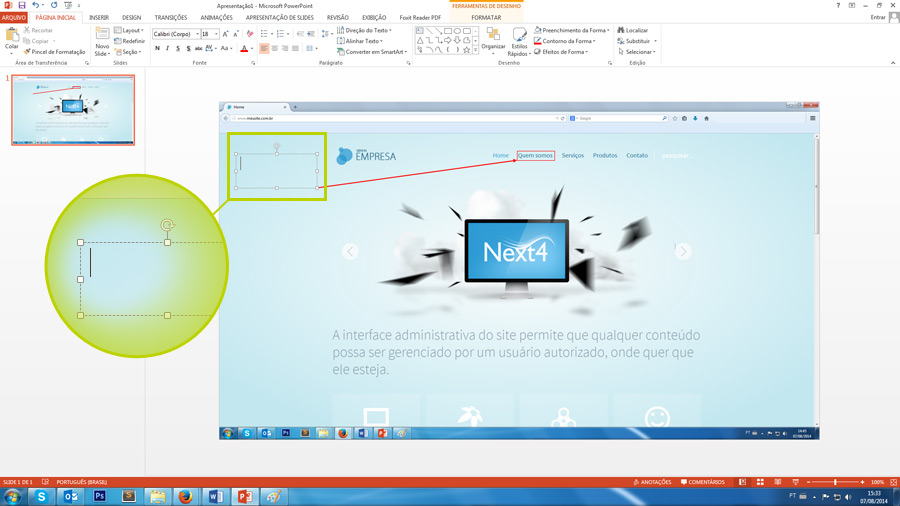Expand the Layout dropdown
This screenshot has width=900, height=506.
coord(131,30)
